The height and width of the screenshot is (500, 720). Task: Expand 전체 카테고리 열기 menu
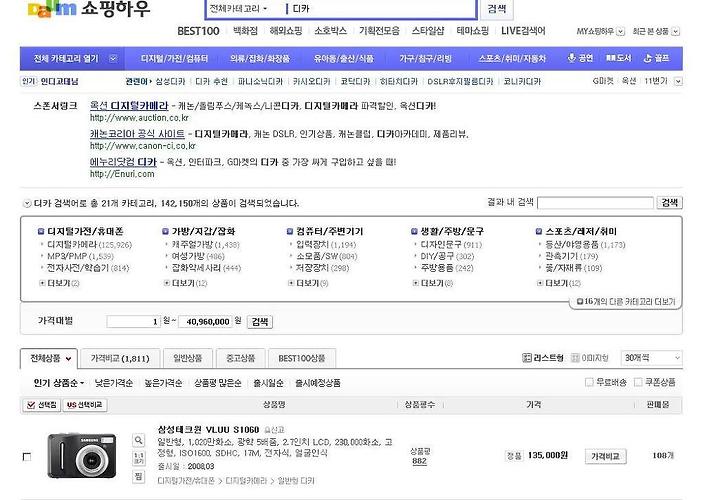pyautogui.click(x=72, y=58)
